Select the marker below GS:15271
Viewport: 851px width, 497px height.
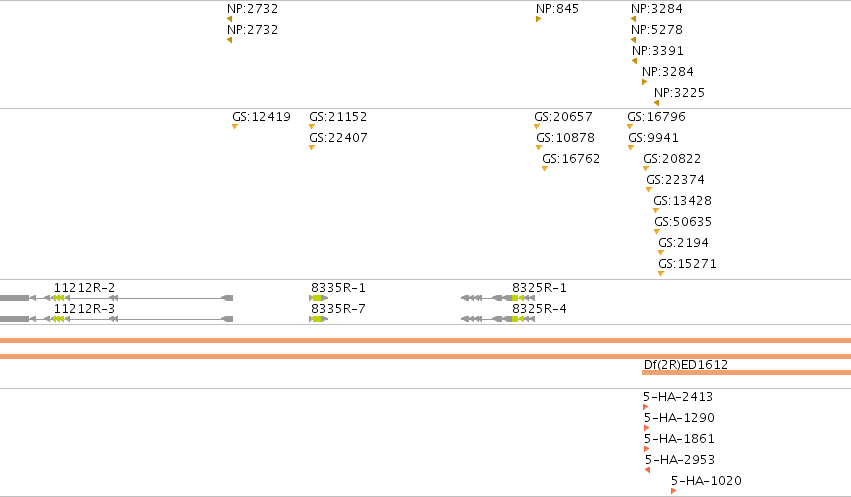pos(661,273)
